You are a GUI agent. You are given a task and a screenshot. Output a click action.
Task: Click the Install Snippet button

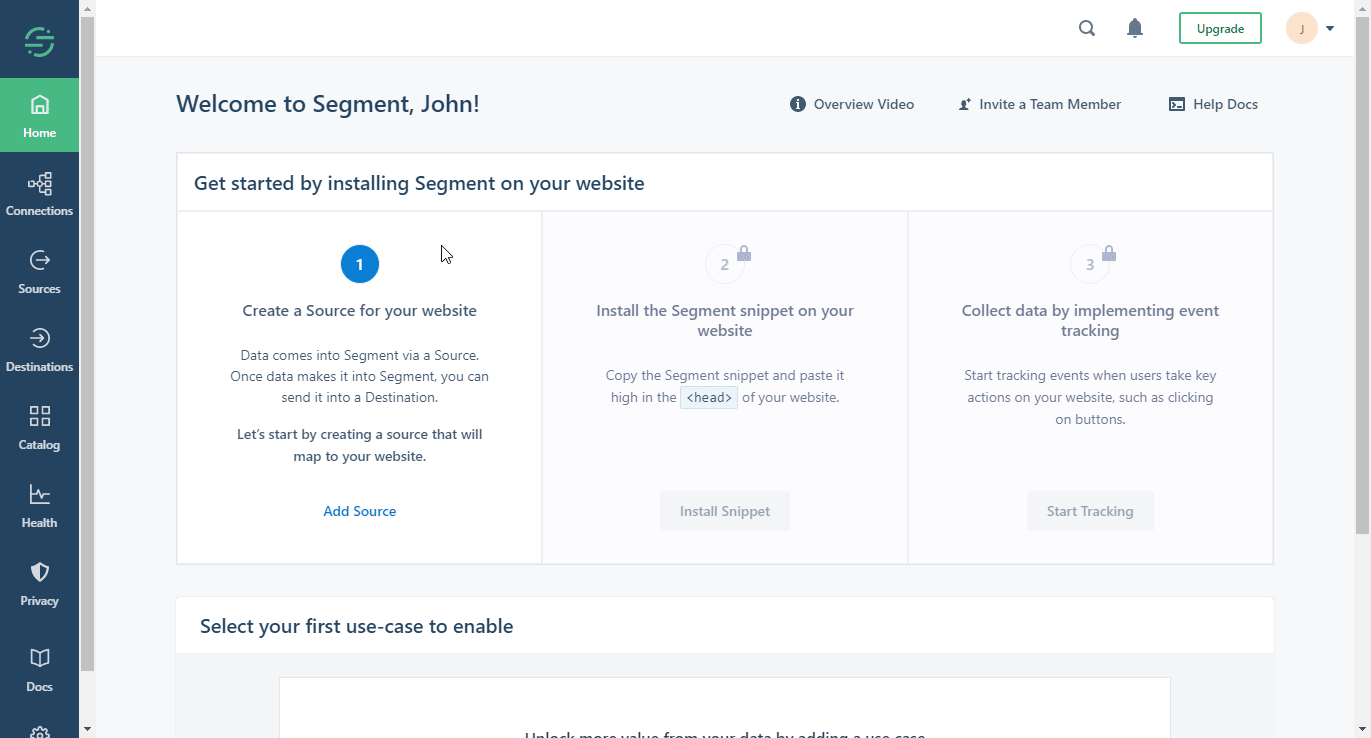coord(724,511)
